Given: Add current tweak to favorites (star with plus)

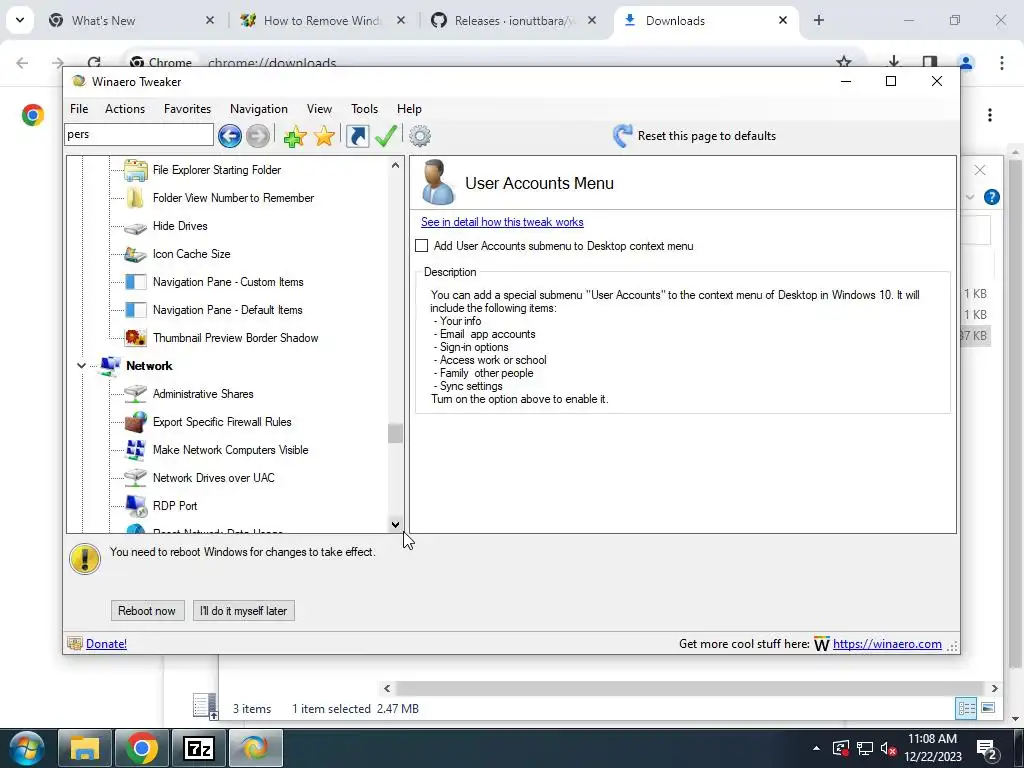Looking at the screenshot, I should 295,136.
